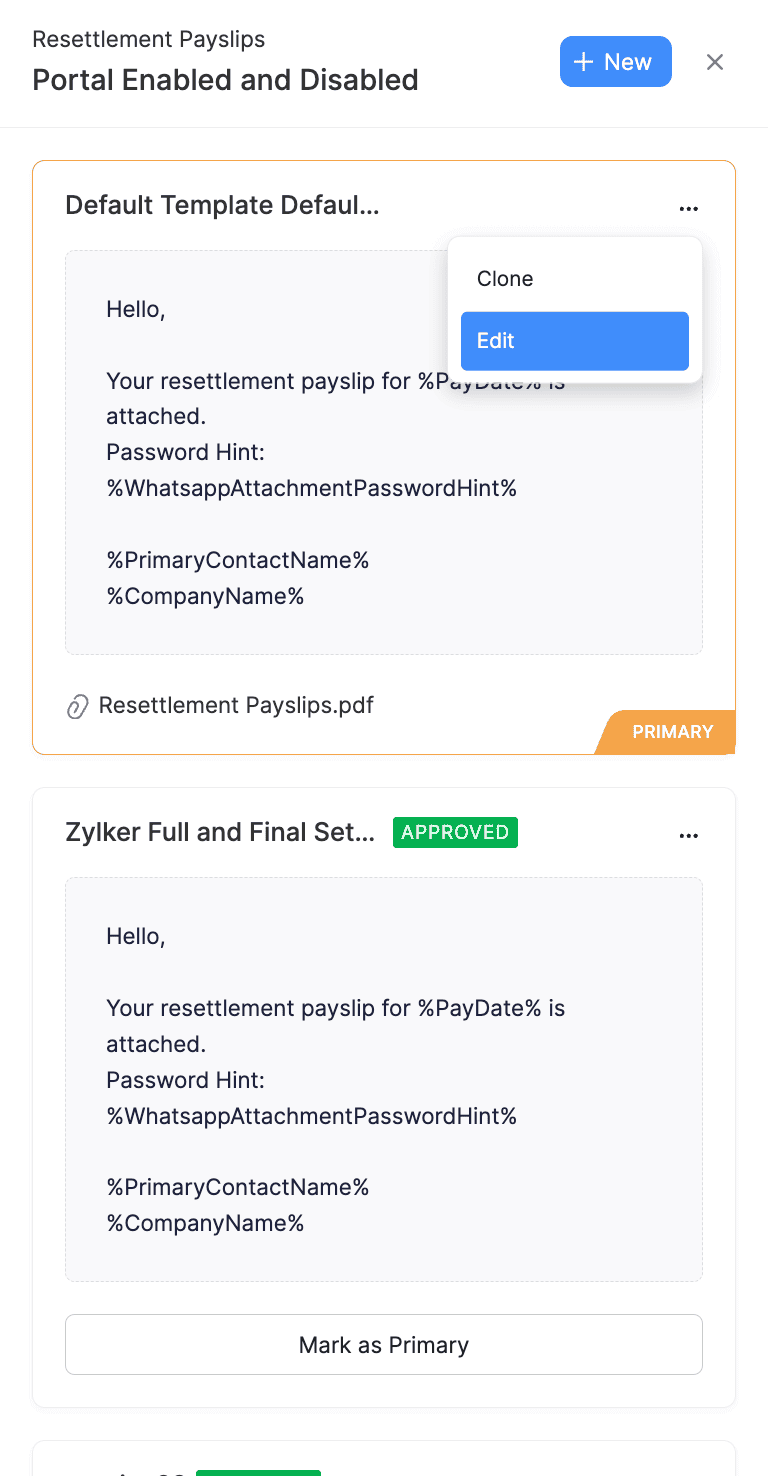Open the Default Template options menu
This screenshot has height=1476, width=768.
[689, 207]
